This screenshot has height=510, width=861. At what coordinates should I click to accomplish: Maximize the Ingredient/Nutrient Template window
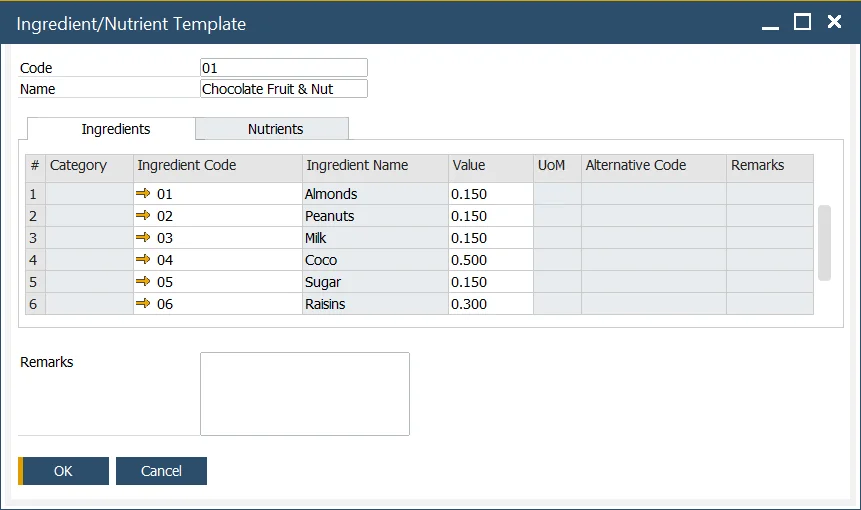click(802, 22)
